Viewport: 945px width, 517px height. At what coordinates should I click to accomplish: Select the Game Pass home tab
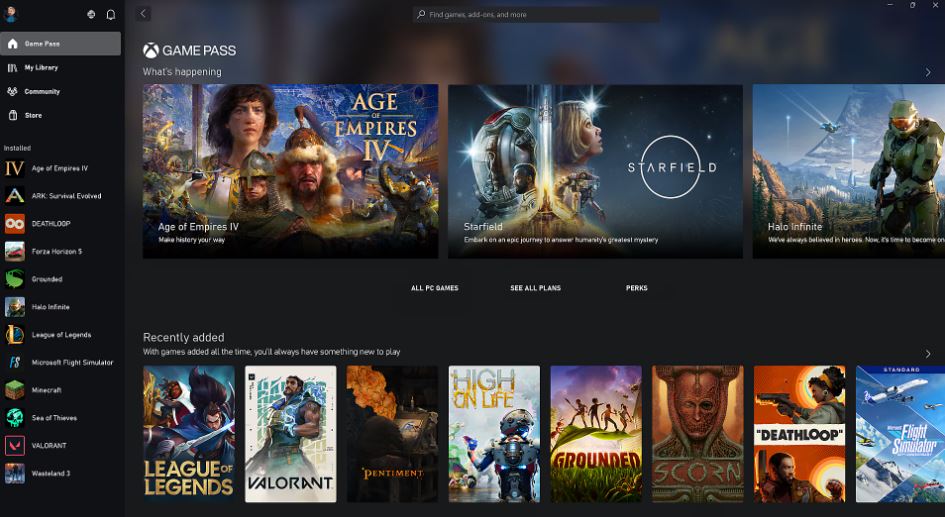click(60, 44)
